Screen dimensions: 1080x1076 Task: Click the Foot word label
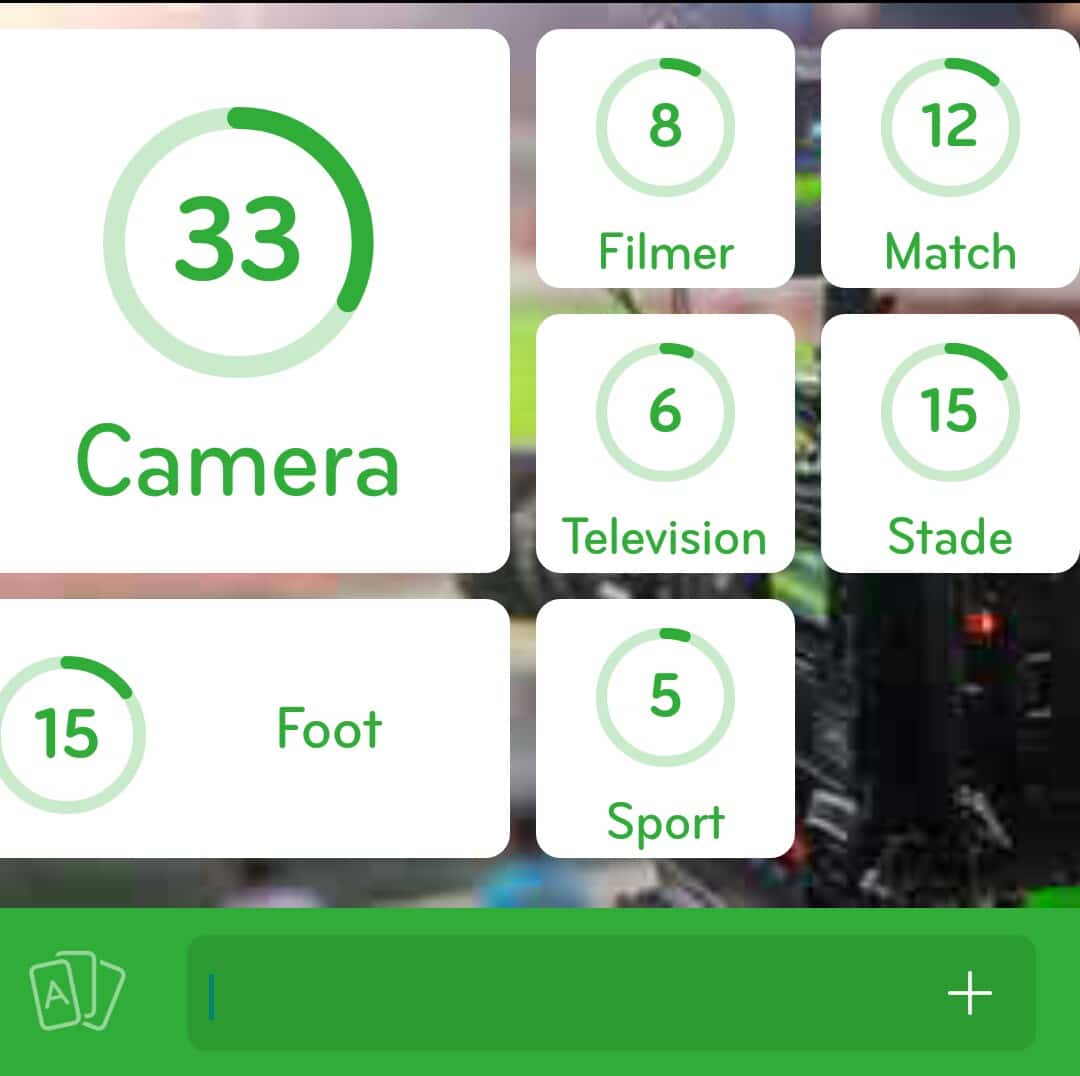coord(329,728)
